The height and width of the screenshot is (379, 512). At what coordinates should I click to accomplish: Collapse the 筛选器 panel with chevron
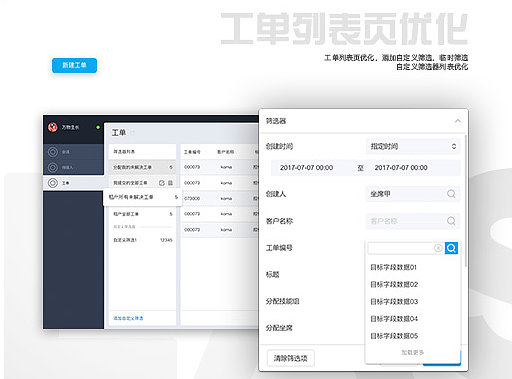458,121
